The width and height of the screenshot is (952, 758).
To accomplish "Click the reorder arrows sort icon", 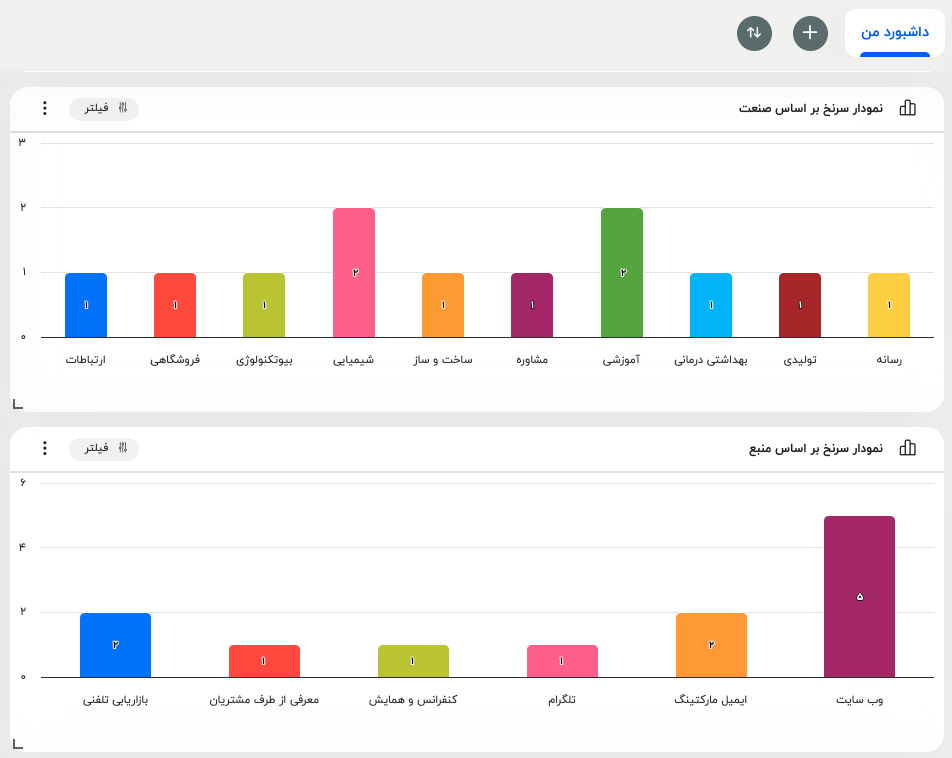I will click(754, 33).
